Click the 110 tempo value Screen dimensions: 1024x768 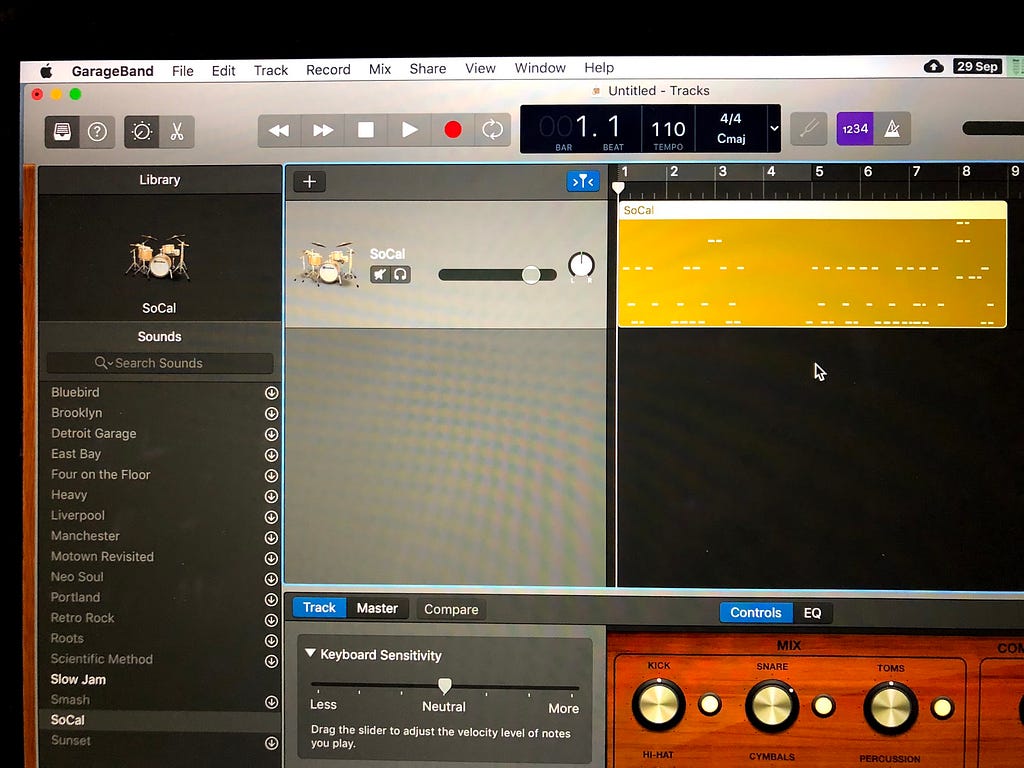668,129
